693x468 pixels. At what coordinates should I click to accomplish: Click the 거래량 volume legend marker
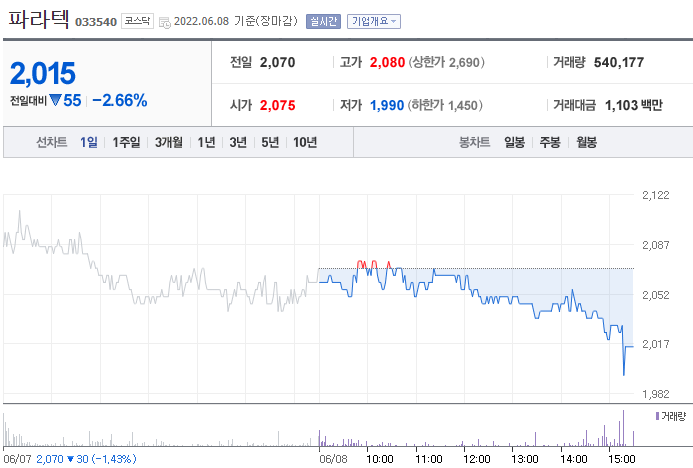[x=657, y=416]
